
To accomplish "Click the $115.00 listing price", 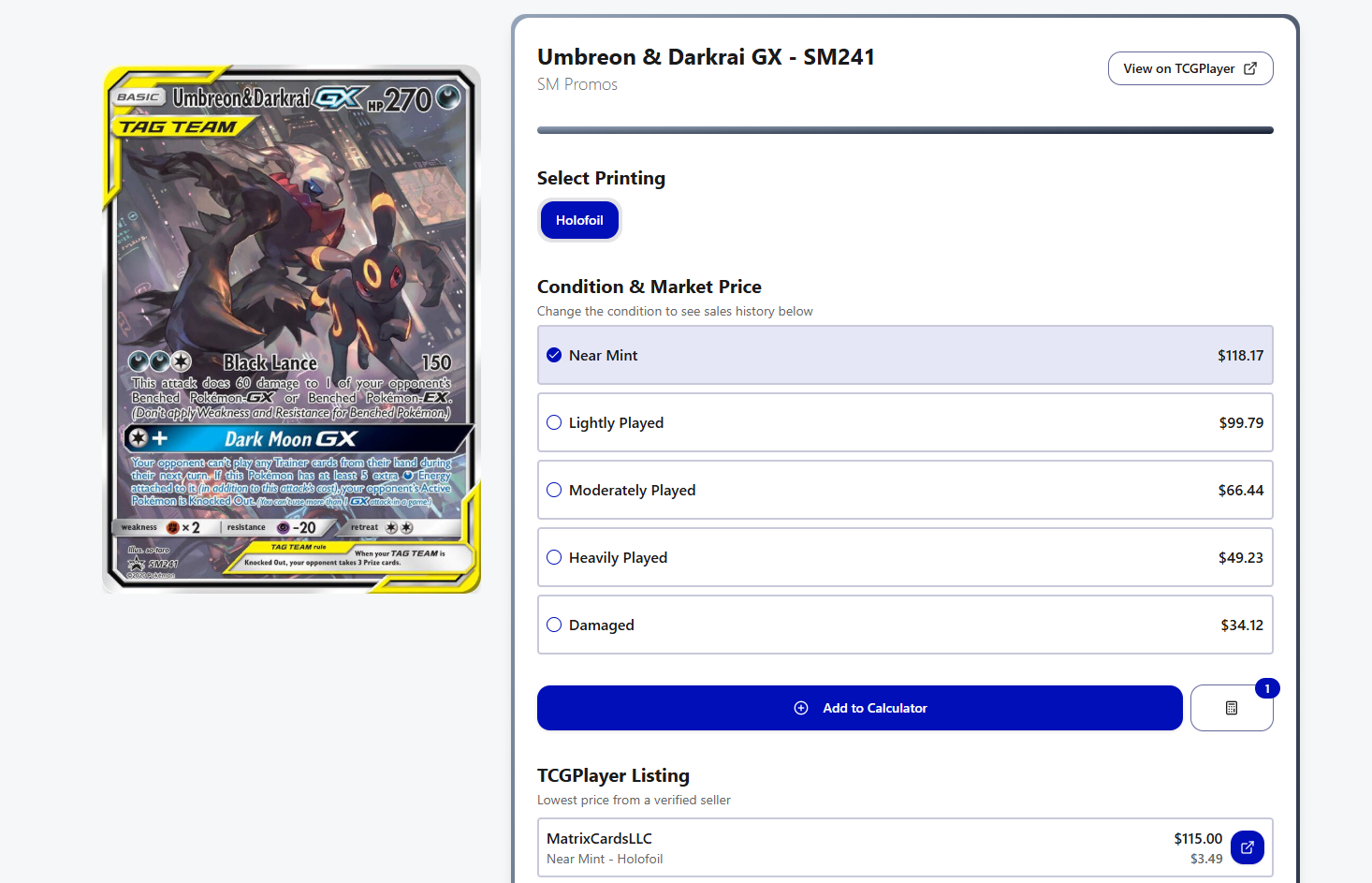I will click(x=1198, y=838).
